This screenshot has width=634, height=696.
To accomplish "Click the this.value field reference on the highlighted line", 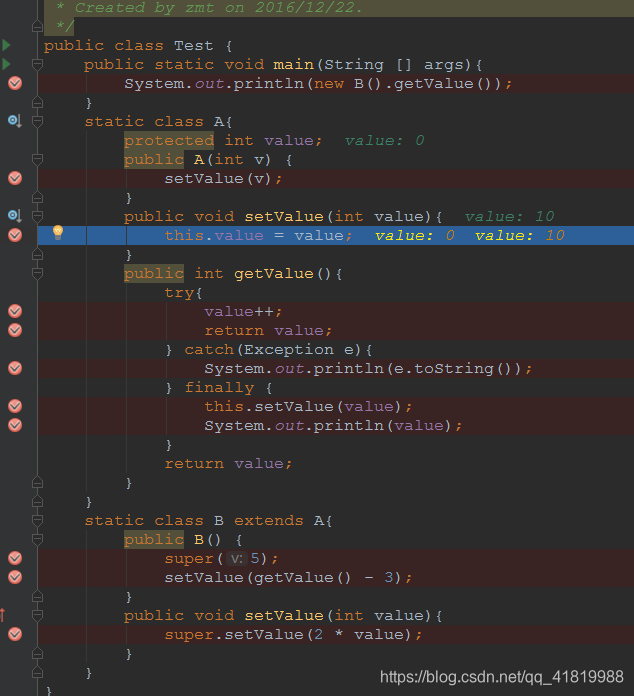I will pyautogui.click(x=214, y=236).
